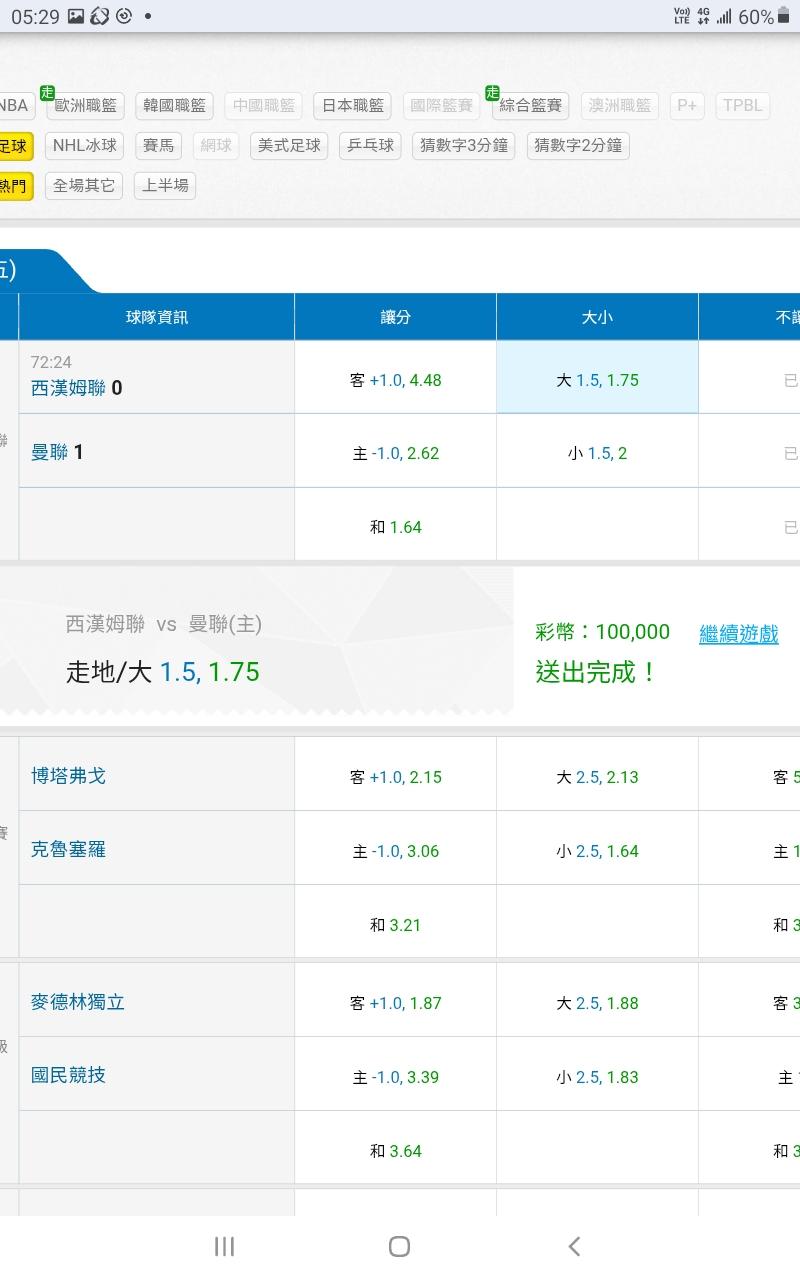Switch to 全場其它 bet type
The image size is (800, 1280).
(84, 185)
